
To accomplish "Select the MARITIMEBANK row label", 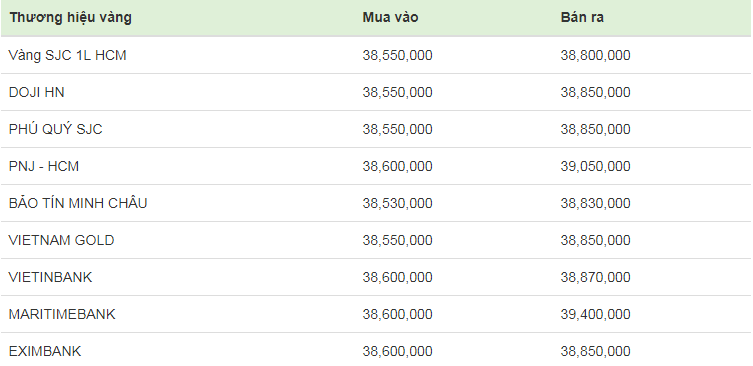I will 62,314.
